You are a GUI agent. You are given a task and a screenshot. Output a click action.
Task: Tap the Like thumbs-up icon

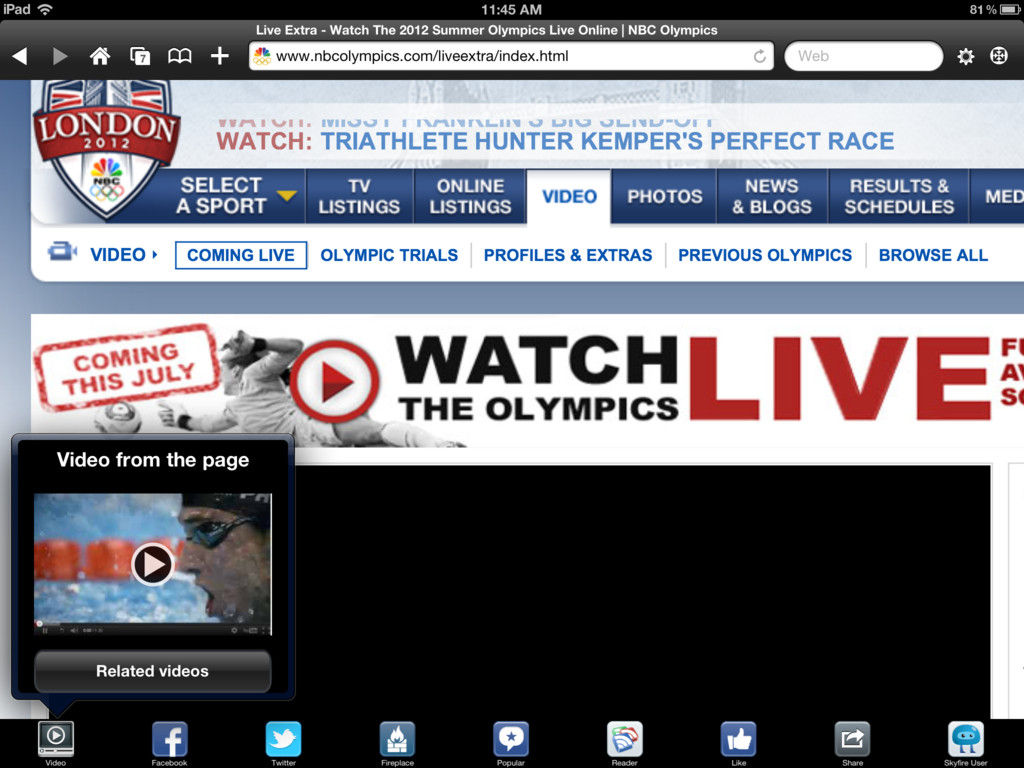pos(739,739)
